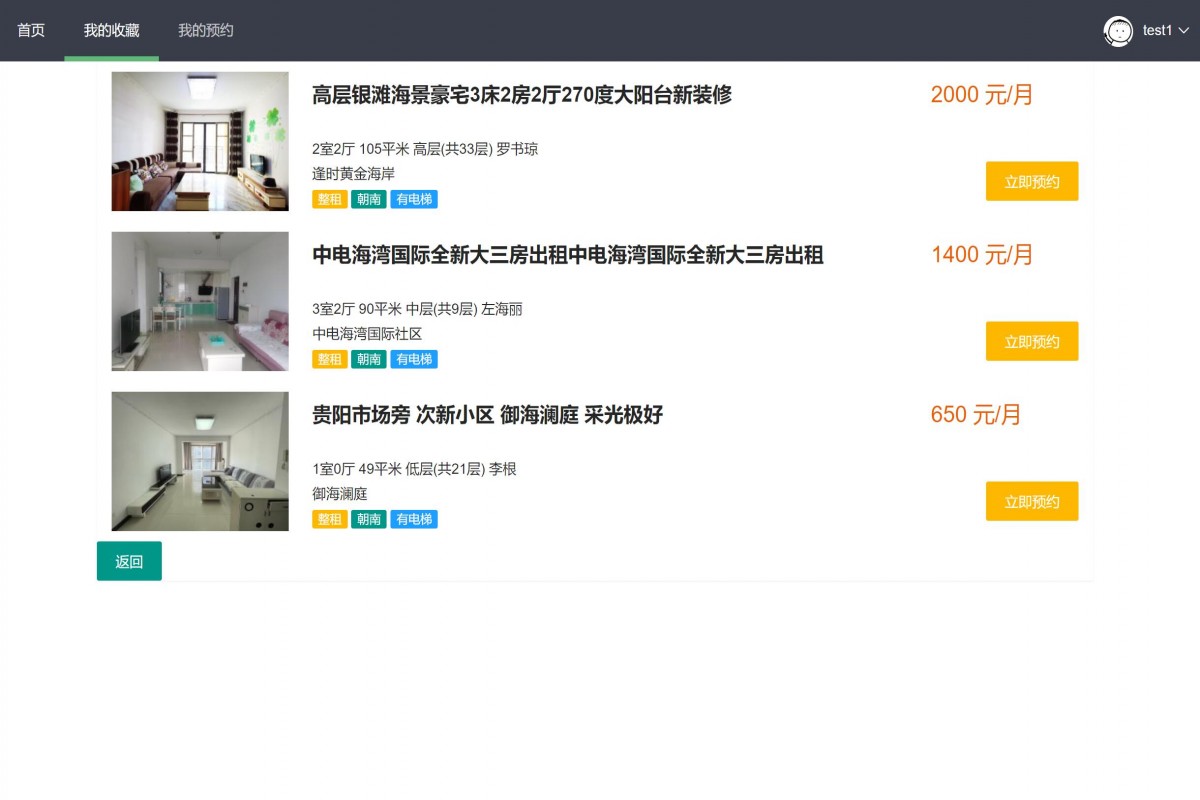Click the 朝南 tag on 中电海湾国际 listing

tap(367, 359)
